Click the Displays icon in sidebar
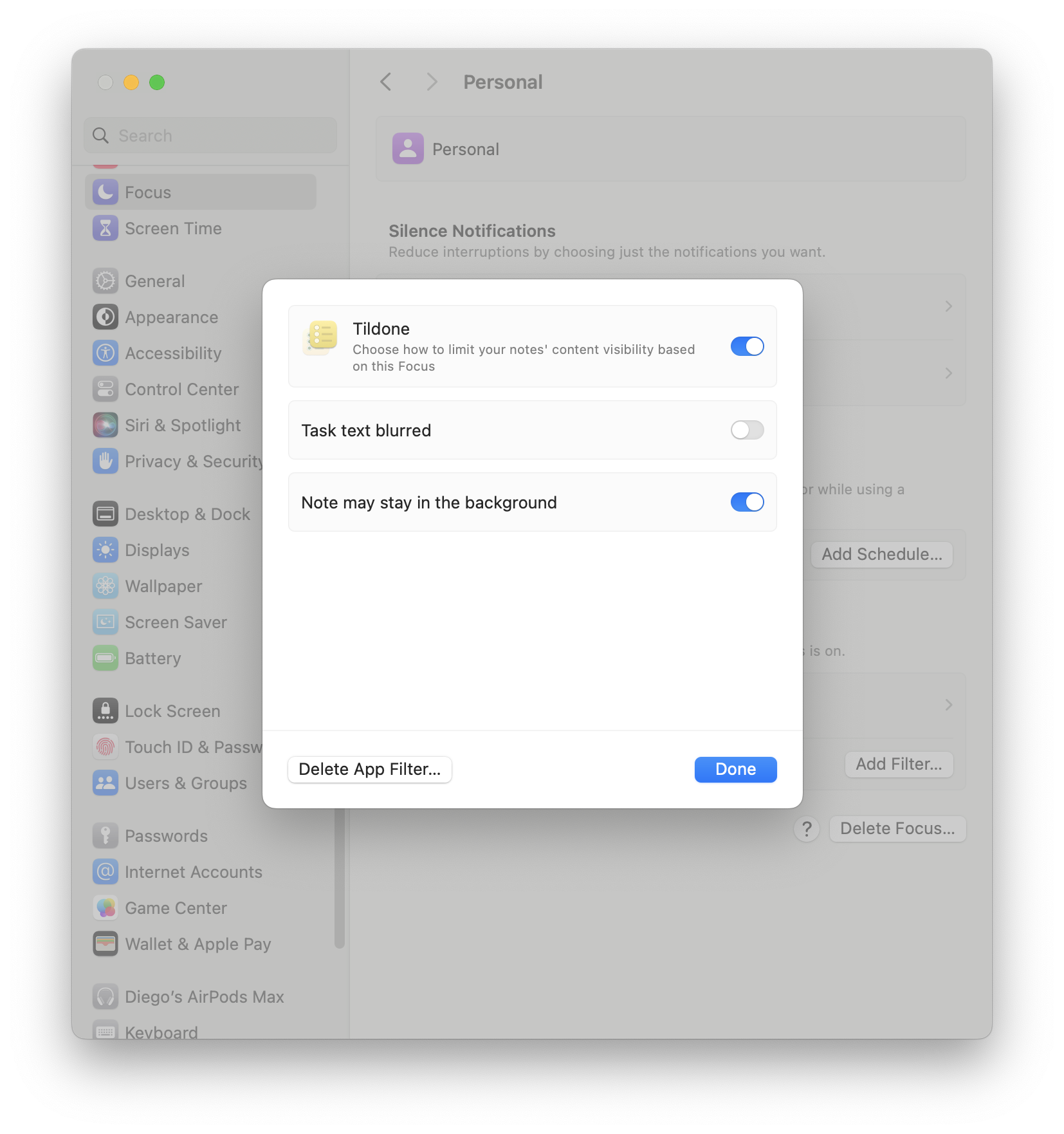Image resolution: width=1064 pixels, height=1134 pixels. pyautogui.click(x=105, y=550)
